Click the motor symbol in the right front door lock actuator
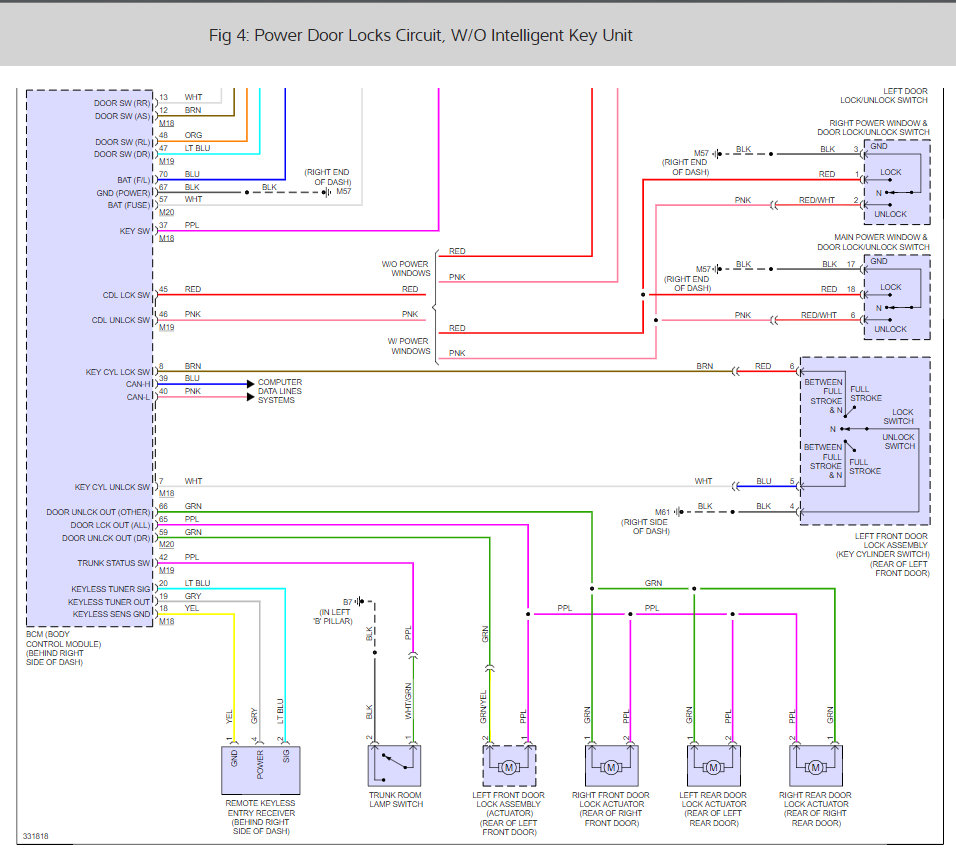The width and height of the screenshot is (956, 857). pyautogui.click(x=611, y=767)
